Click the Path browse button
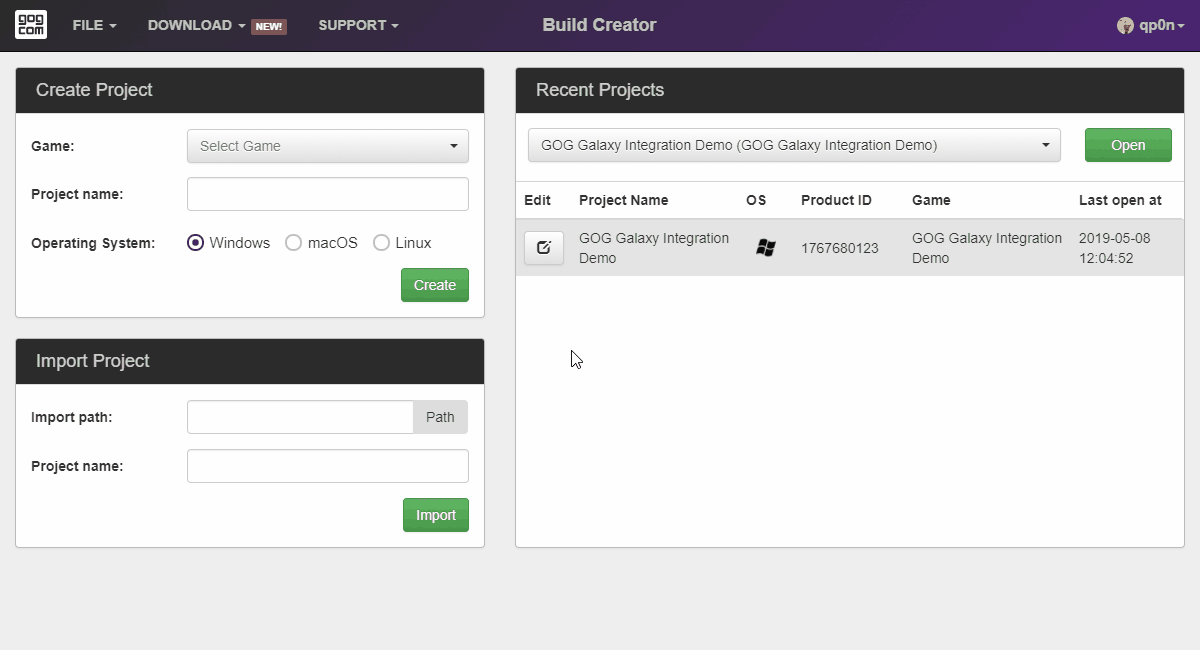Viewport: 1200px width, 650px height. pos(440,417)
